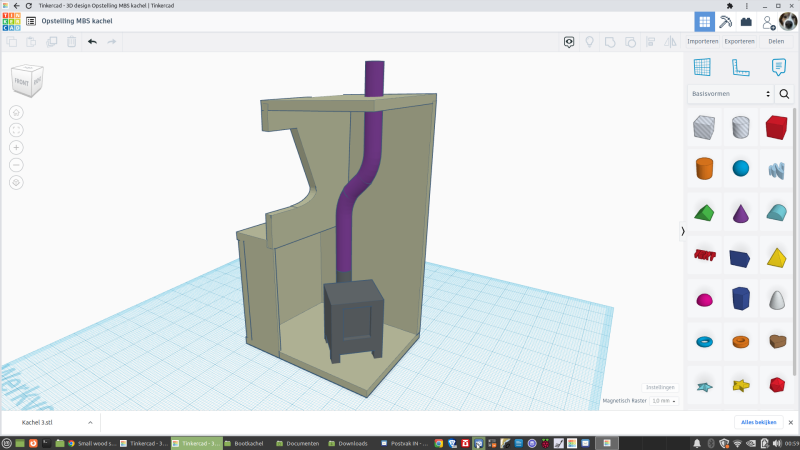Open the Workplane tool

(702, 67)
